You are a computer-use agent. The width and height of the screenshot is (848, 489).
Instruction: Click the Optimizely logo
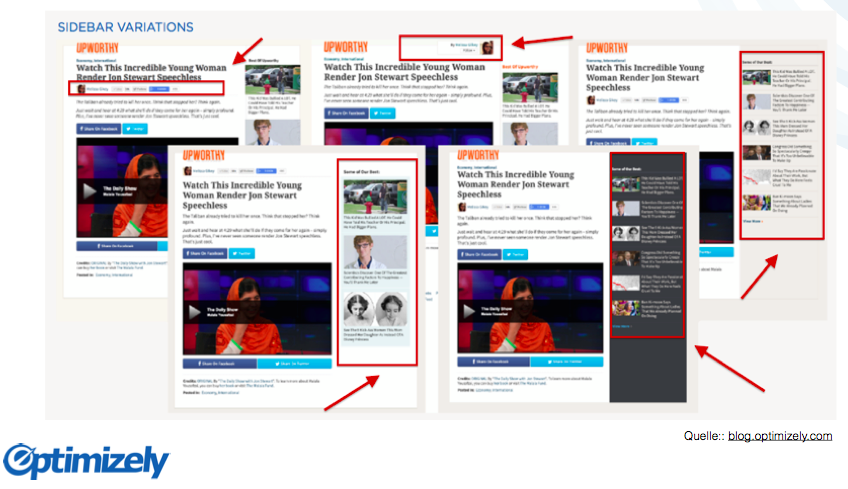[x=87, y=461]
